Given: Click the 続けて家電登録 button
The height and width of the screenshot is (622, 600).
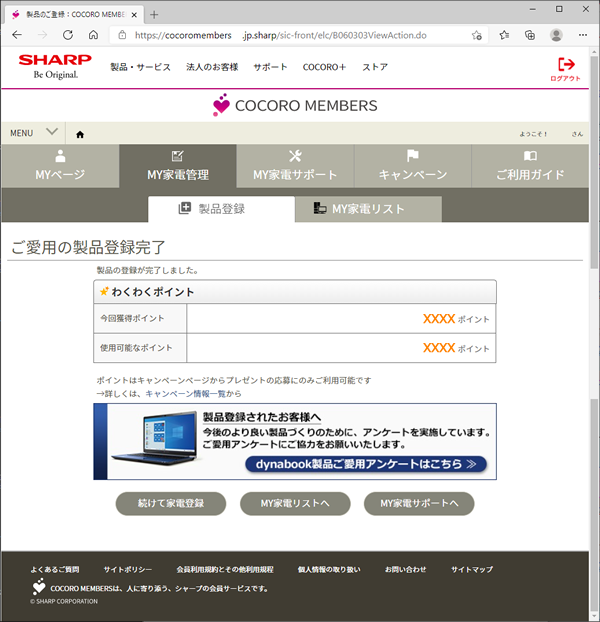Looking at the screenshot, I should click(x=171, y=503).
